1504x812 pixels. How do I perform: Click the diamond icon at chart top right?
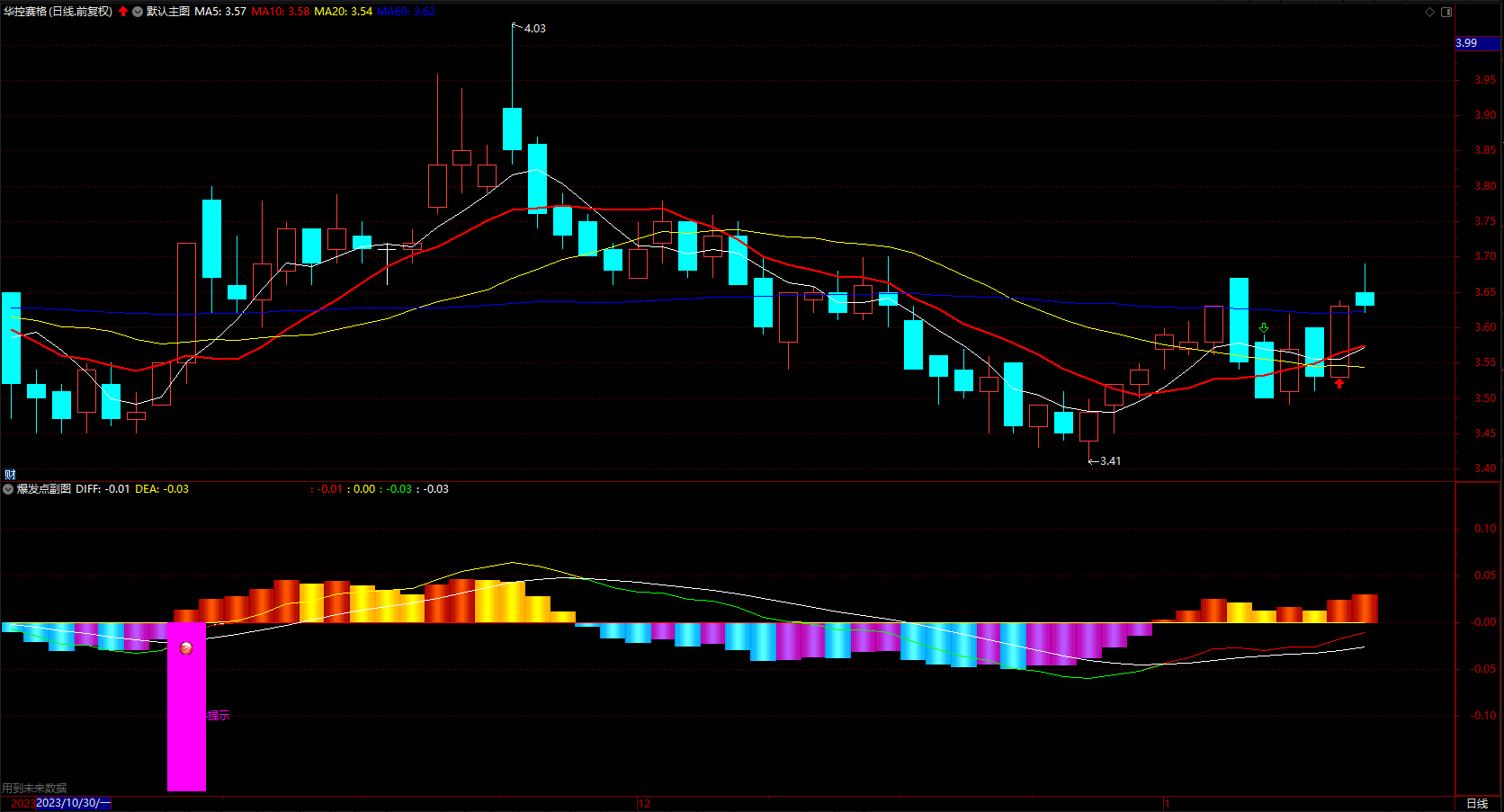point(1430,12)
